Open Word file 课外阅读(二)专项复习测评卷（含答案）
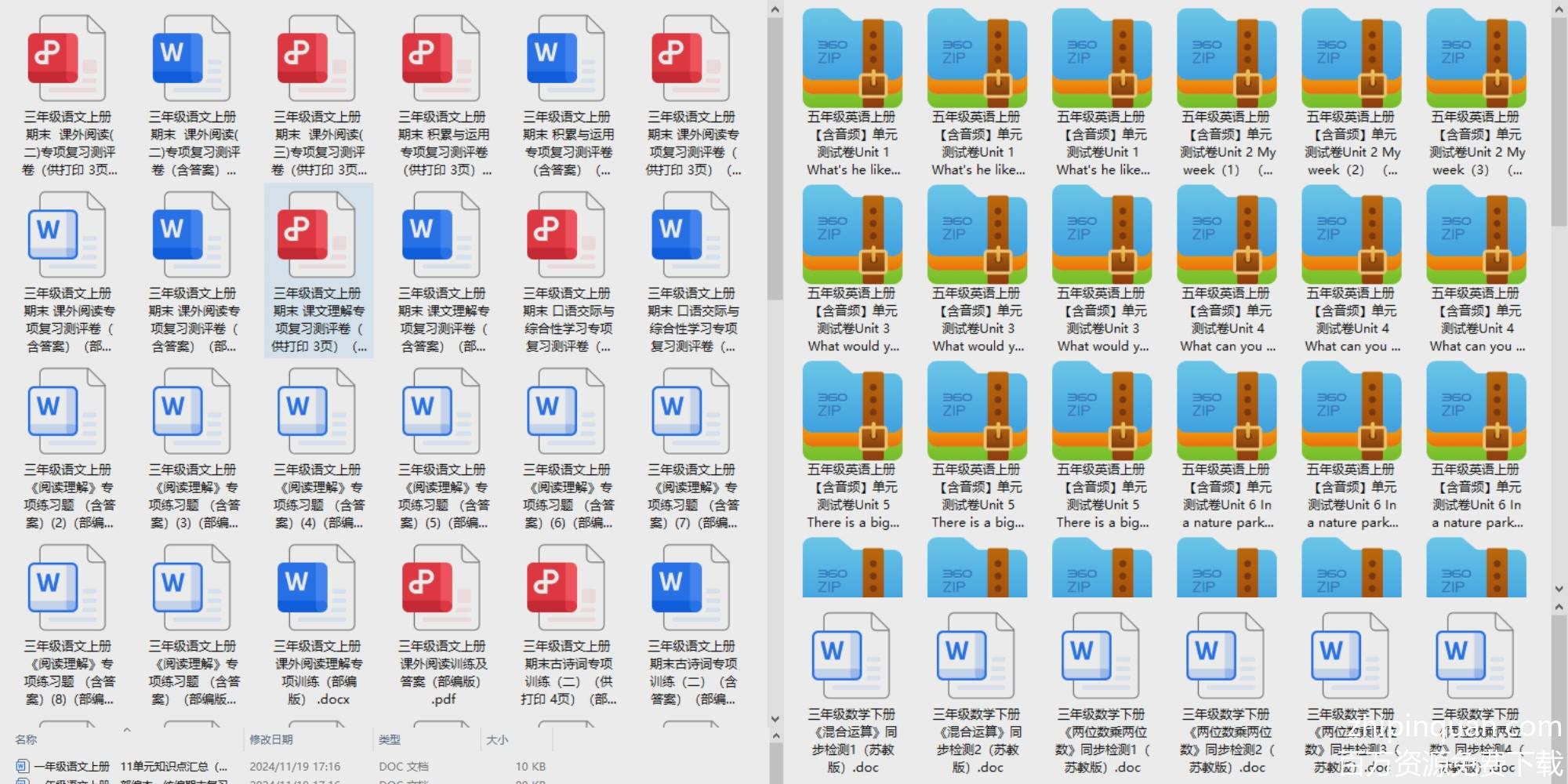 pyautogui.click(x=193, y=97)
